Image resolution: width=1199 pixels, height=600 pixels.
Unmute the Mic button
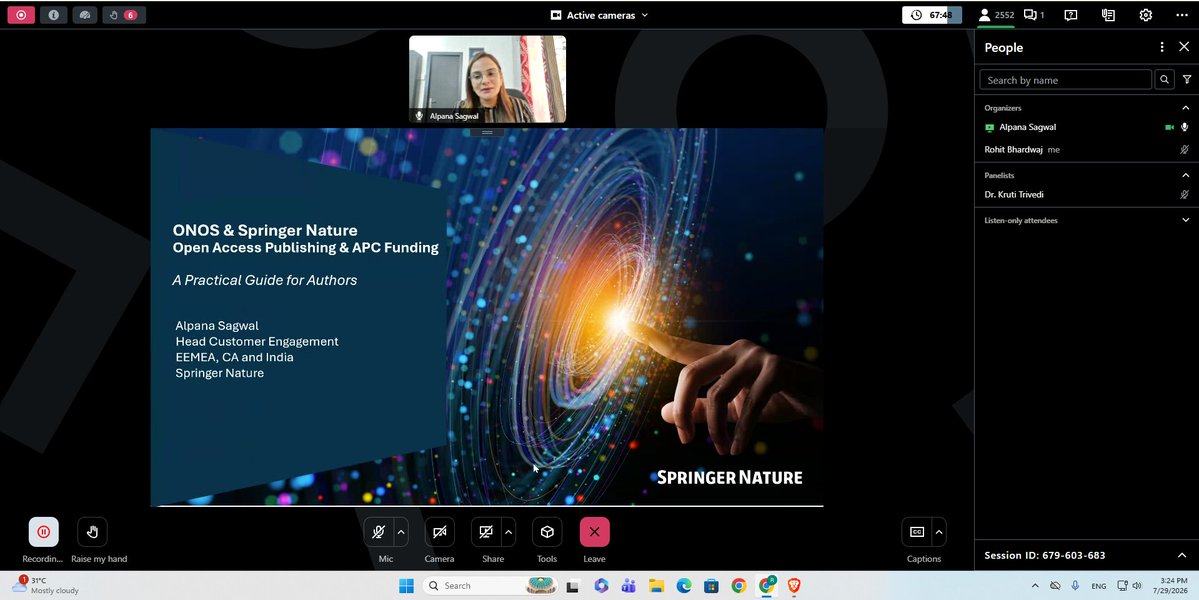(379, 532)
